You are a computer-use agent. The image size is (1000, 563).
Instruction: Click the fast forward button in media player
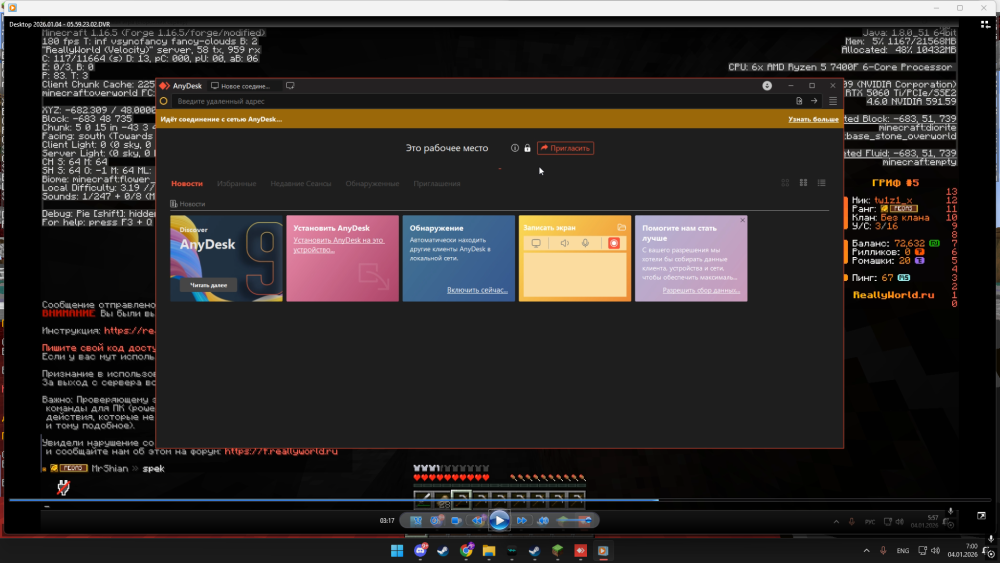coord(522,520)
